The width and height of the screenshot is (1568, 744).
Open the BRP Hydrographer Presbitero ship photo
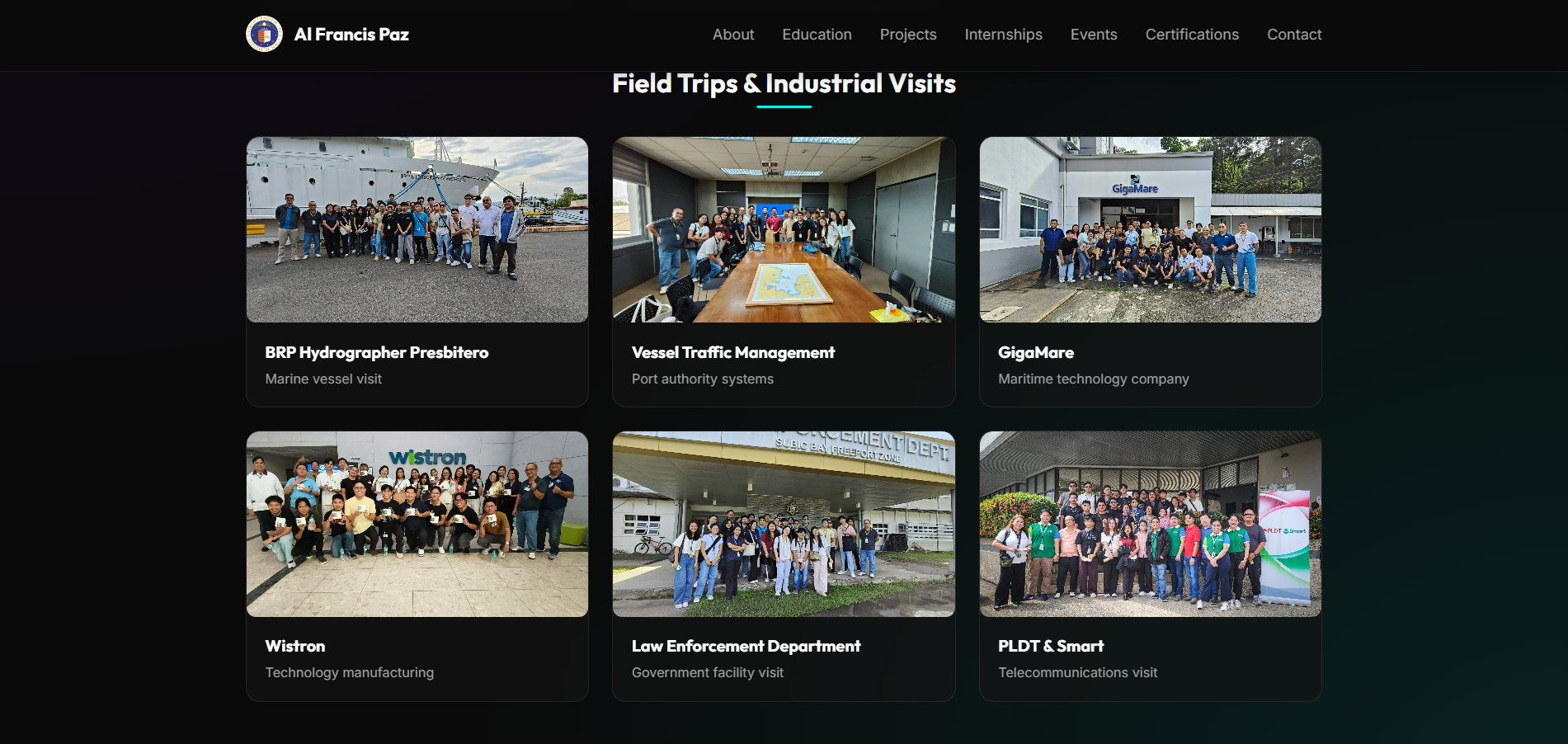(417, 229)
